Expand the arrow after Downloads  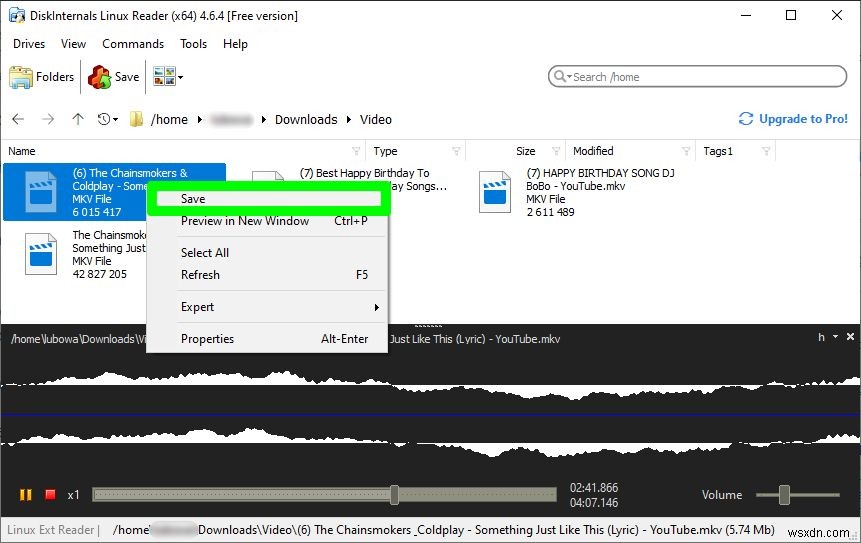pyautogui.click(x=349, y=120)
